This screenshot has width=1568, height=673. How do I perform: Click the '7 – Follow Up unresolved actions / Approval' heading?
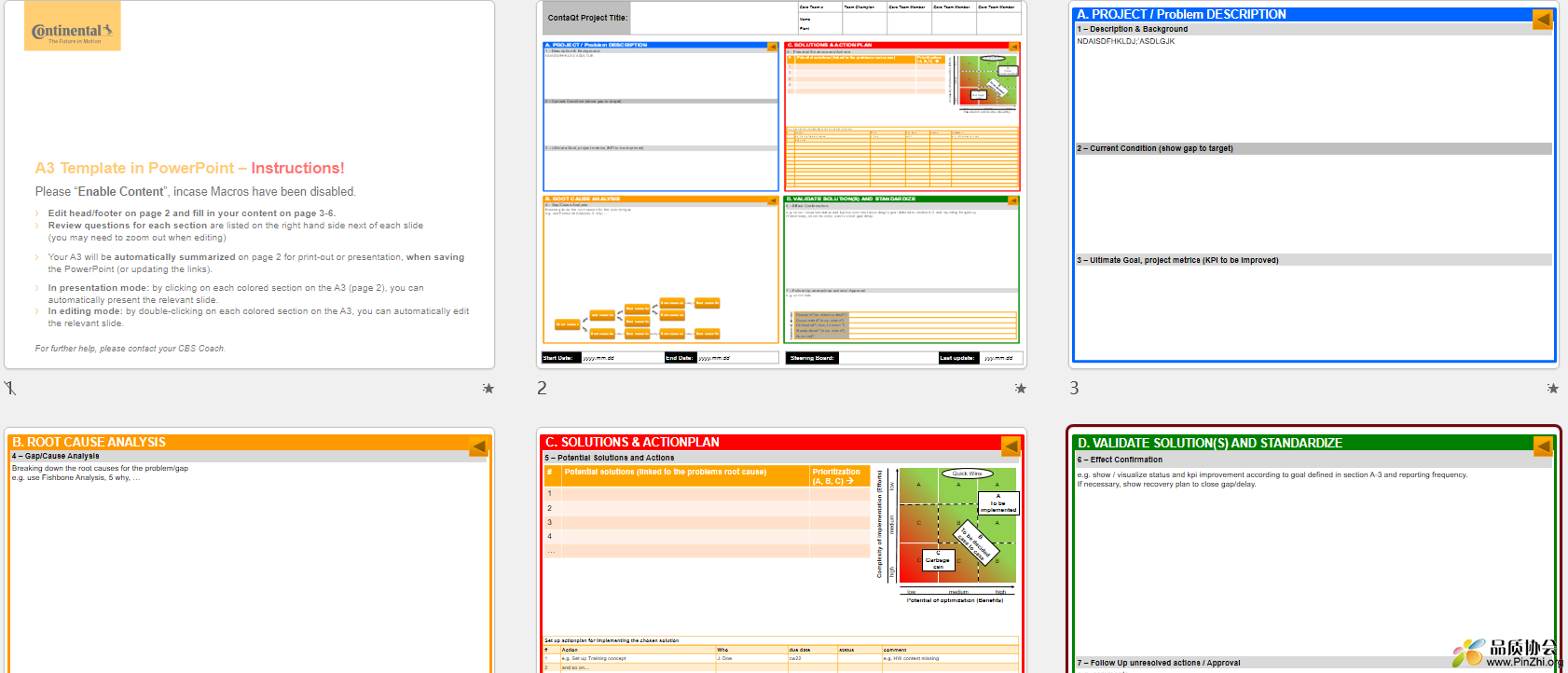[x=1159, y=663]
